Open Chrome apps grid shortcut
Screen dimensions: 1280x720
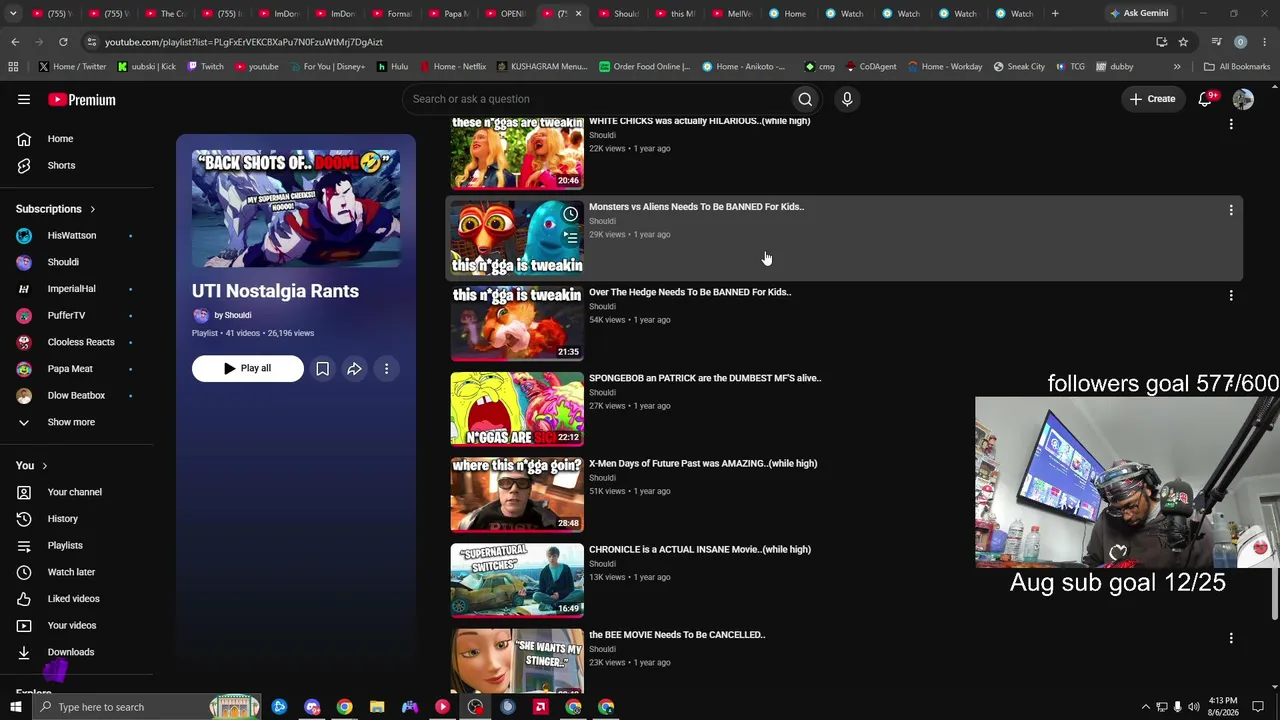[13, 67]
